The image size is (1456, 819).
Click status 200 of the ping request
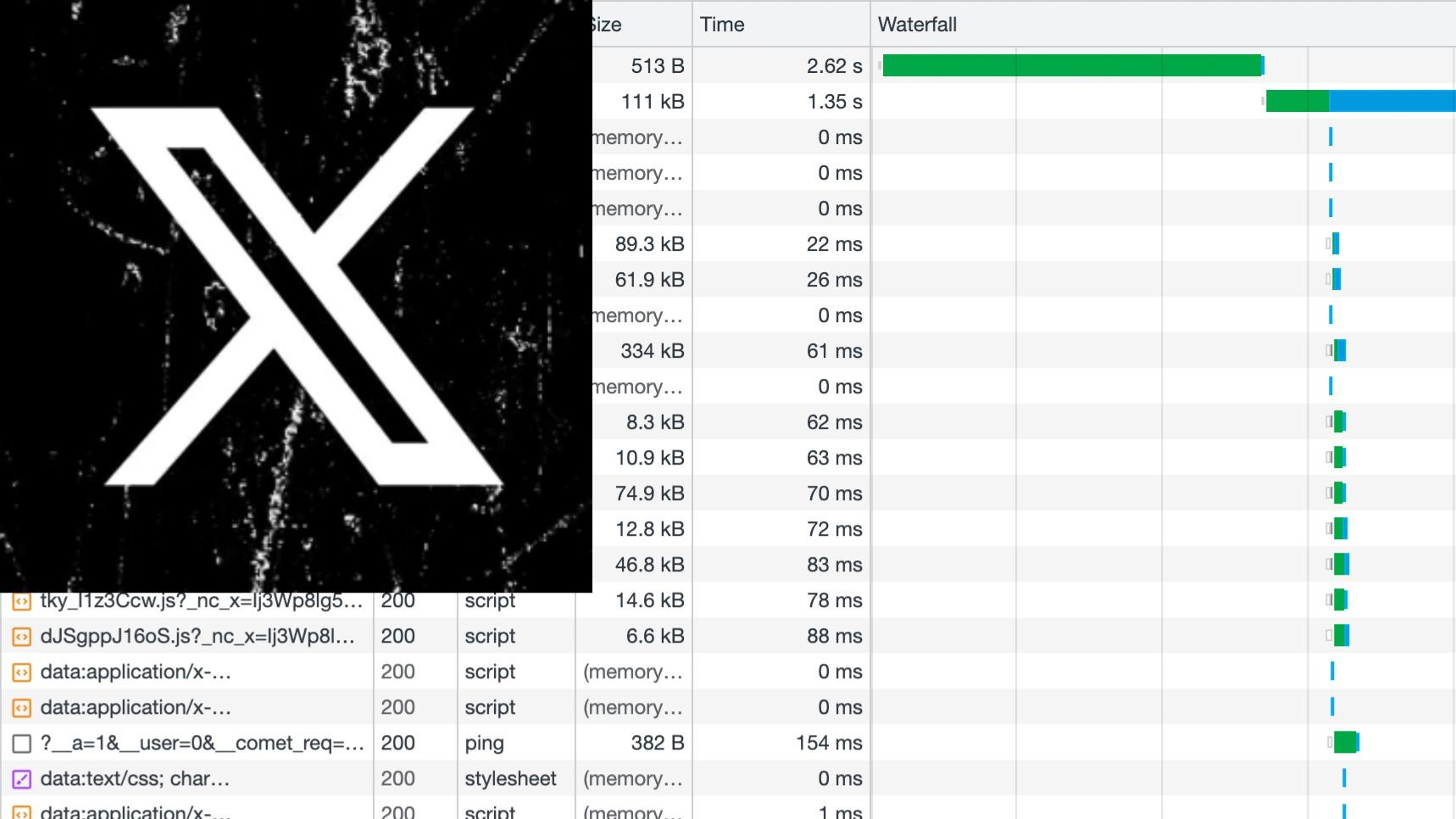tap(397, 744)
